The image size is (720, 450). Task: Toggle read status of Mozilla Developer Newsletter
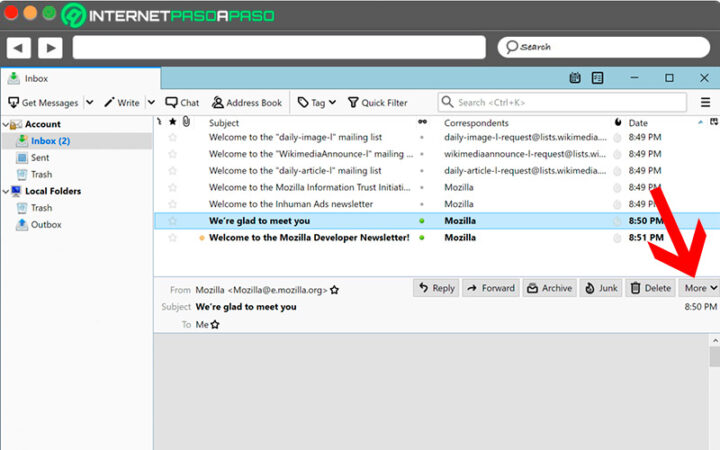422,238
